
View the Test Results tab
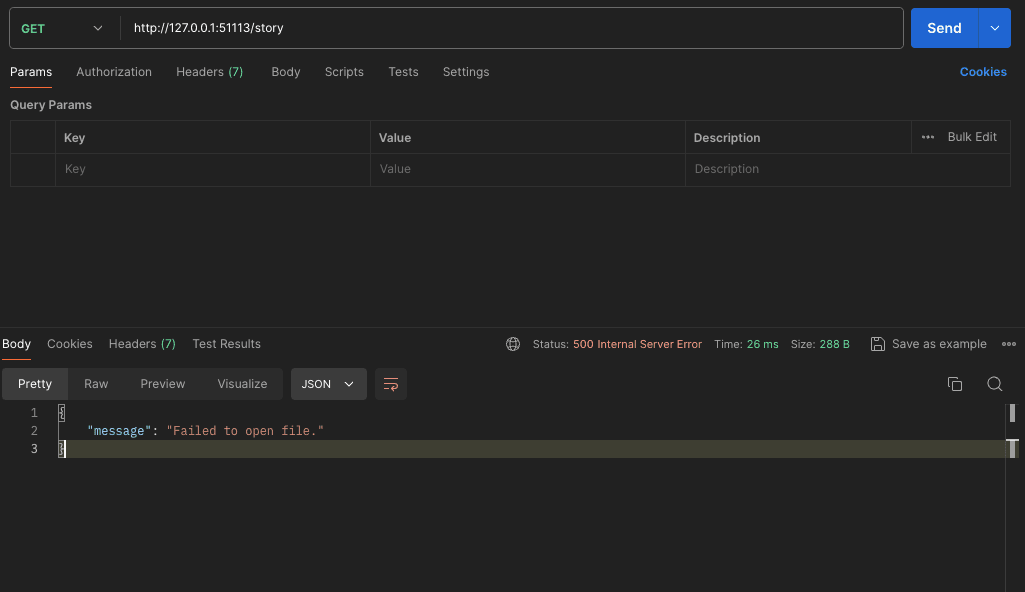pos(226,344)
